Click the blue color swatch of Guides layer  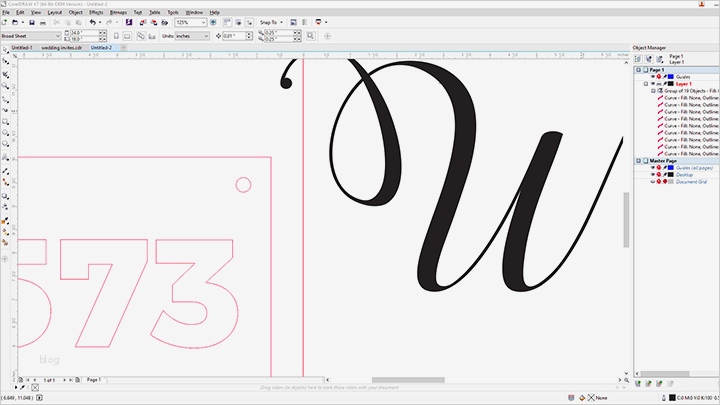[x=669, y=76]
